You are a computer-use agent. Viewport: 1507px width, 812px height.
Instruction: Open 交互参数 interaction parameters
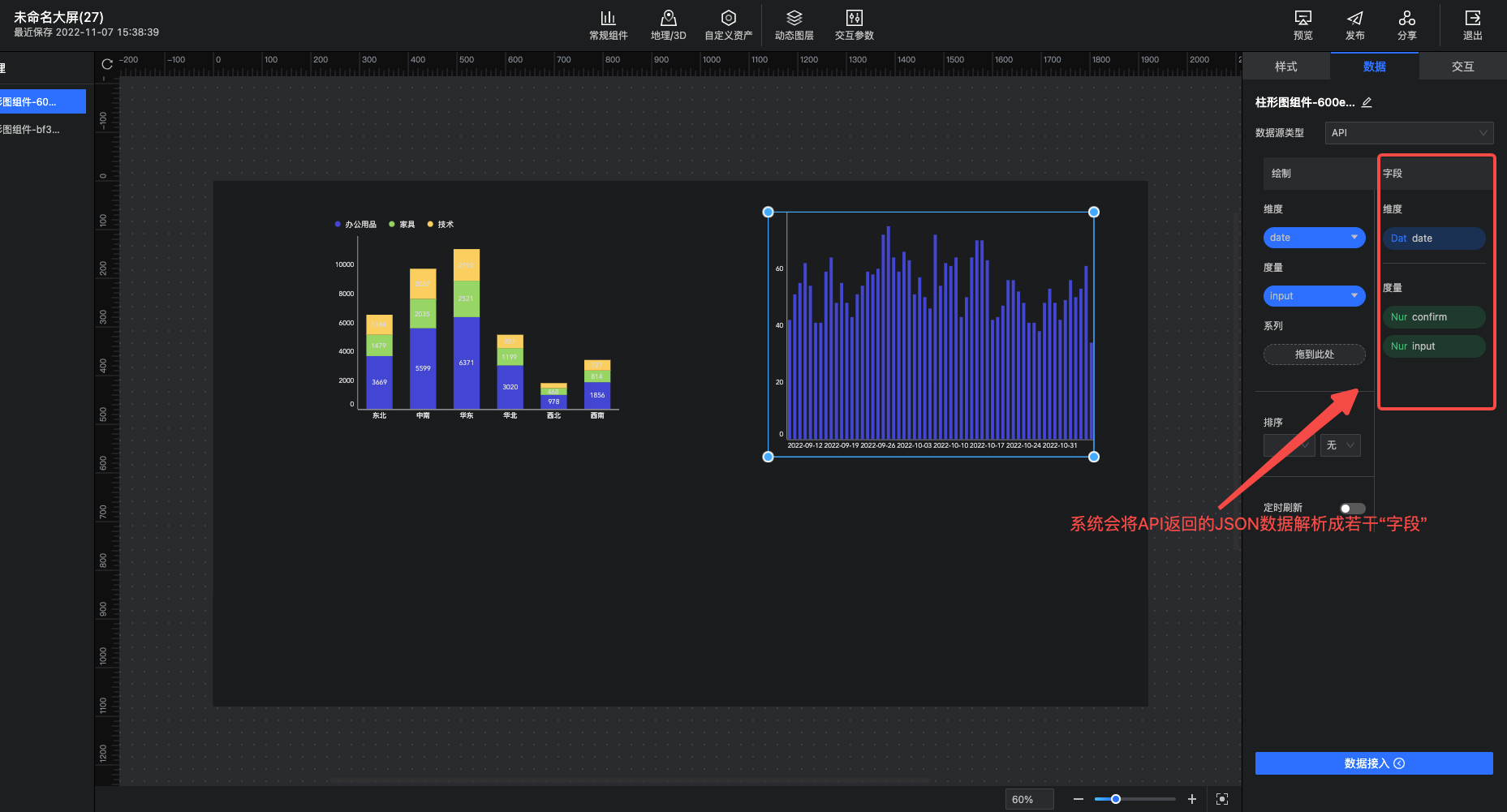coord(854,19)
